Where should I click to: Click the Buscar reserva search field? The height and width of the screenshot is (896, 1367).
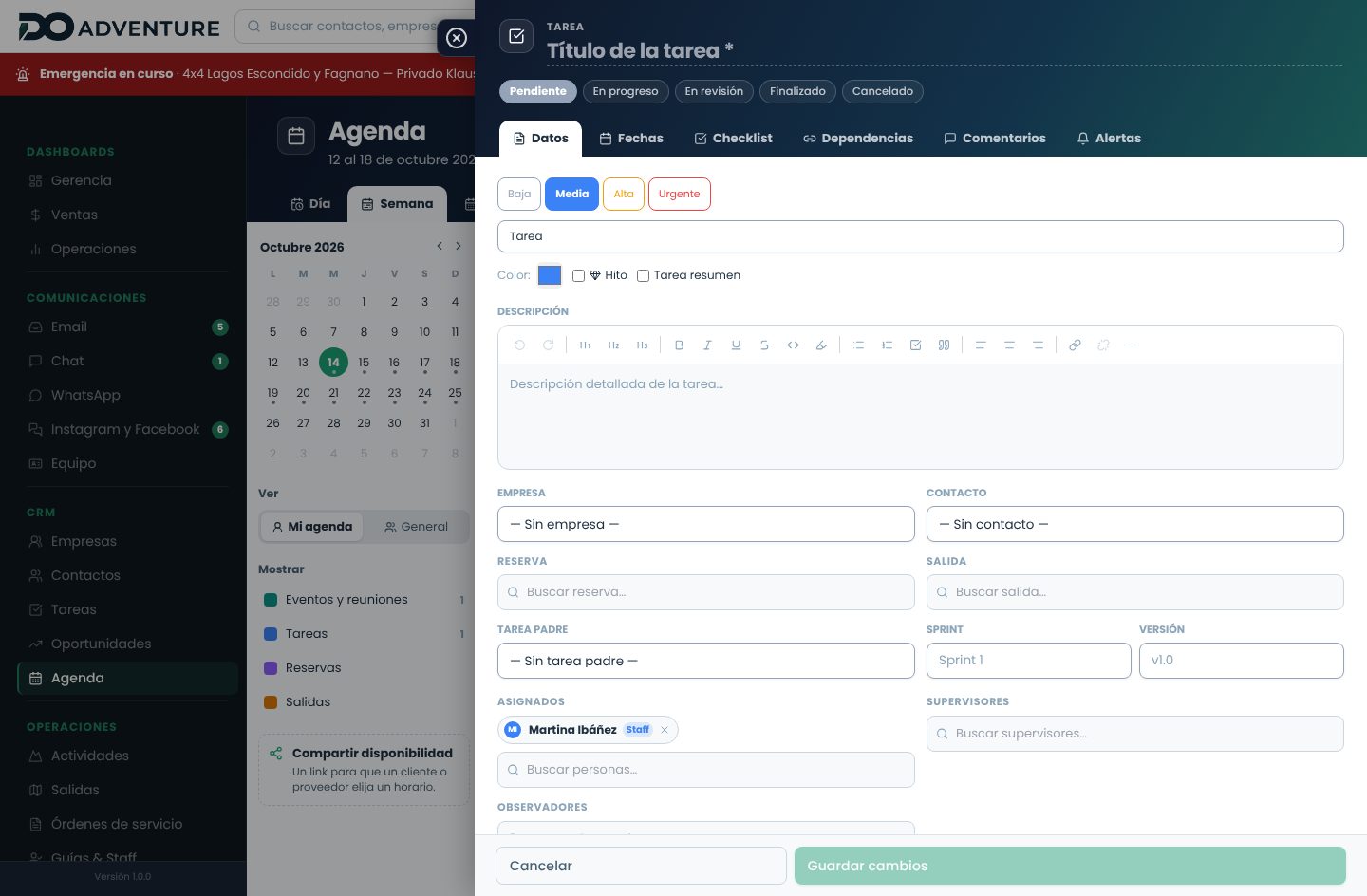point(706,592)
